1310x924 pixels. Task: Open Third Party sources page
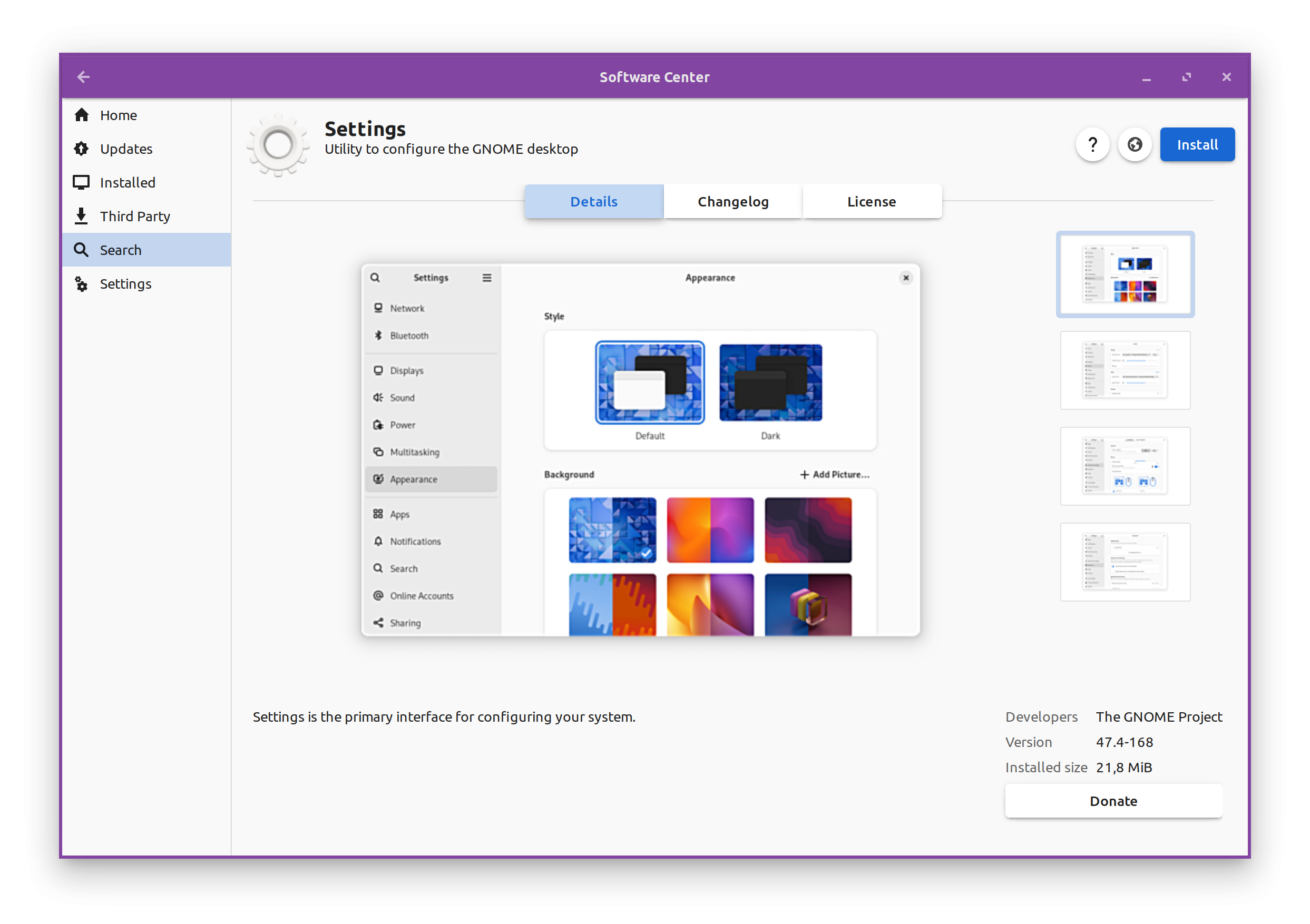coord(135,216)
